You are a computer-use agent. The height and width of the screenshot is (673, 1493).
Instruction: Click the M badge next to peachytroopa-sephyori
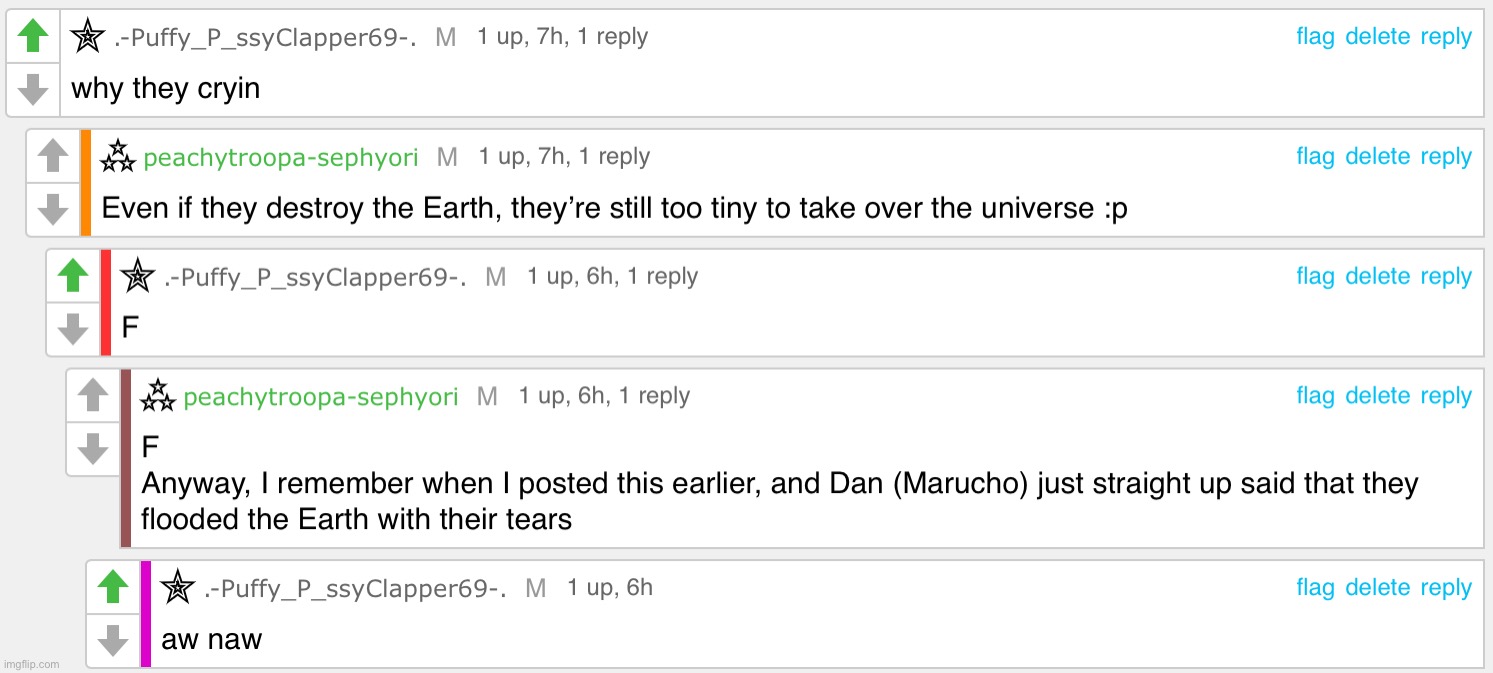446,156
